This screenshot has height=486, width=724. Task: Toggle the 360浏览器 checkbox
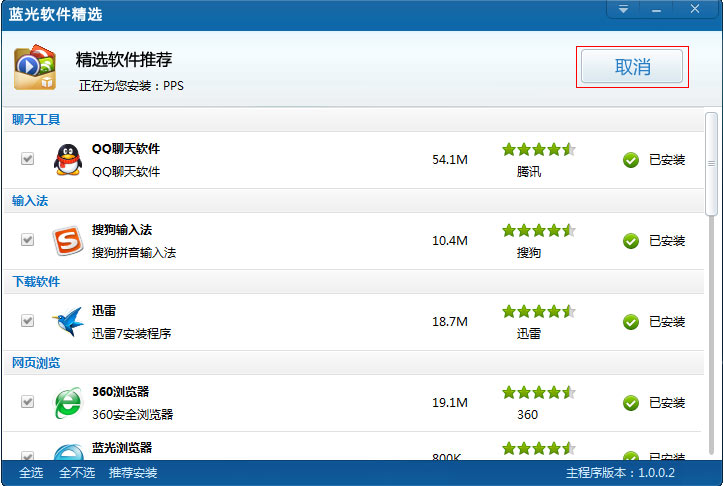click(28, 402)
